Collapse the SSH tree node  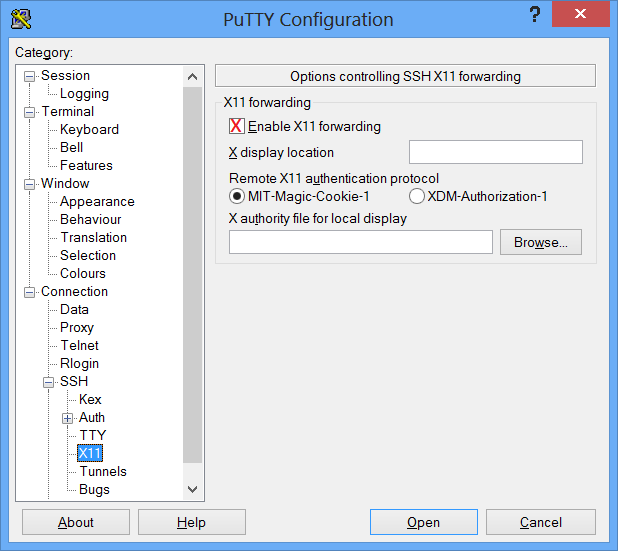click(x=48, y=382)
